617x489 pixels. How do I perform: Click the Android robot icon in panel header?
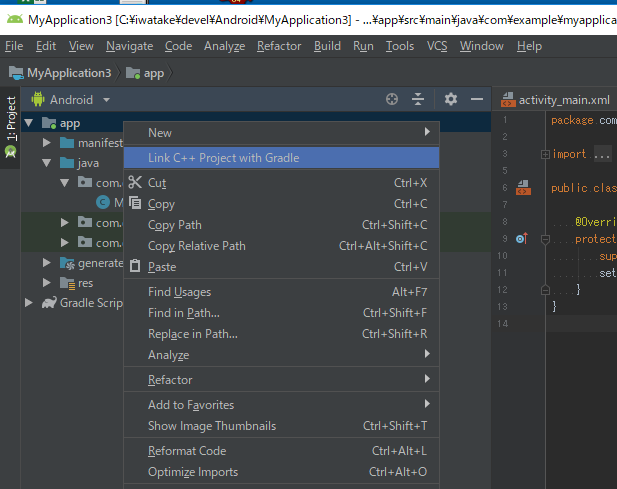click(x=38, y=99)
